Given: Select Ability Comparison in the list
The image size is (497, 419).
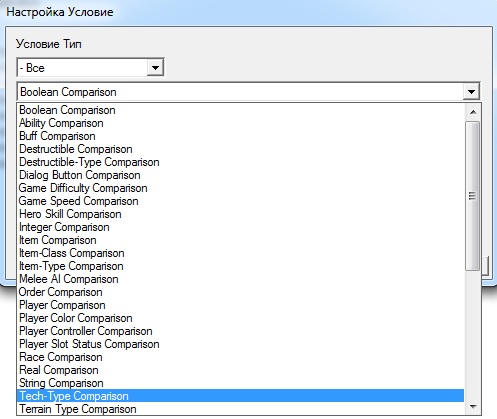Looking at the screenshot, I should click(240, 123).
